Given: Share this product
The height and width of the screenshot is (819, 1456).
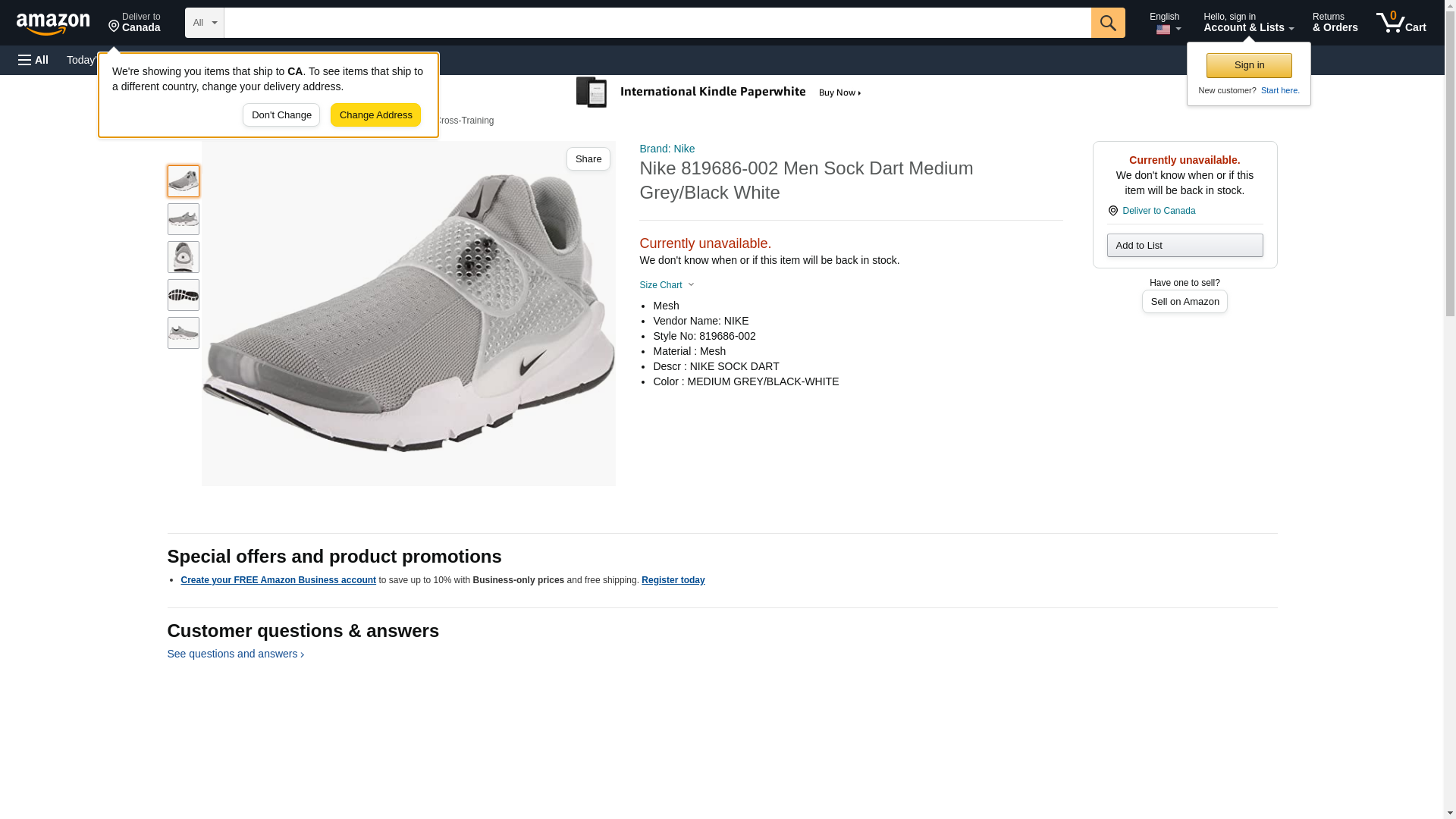Looking at the screenshot, I should pyautogui.click(x=588, y=159).
